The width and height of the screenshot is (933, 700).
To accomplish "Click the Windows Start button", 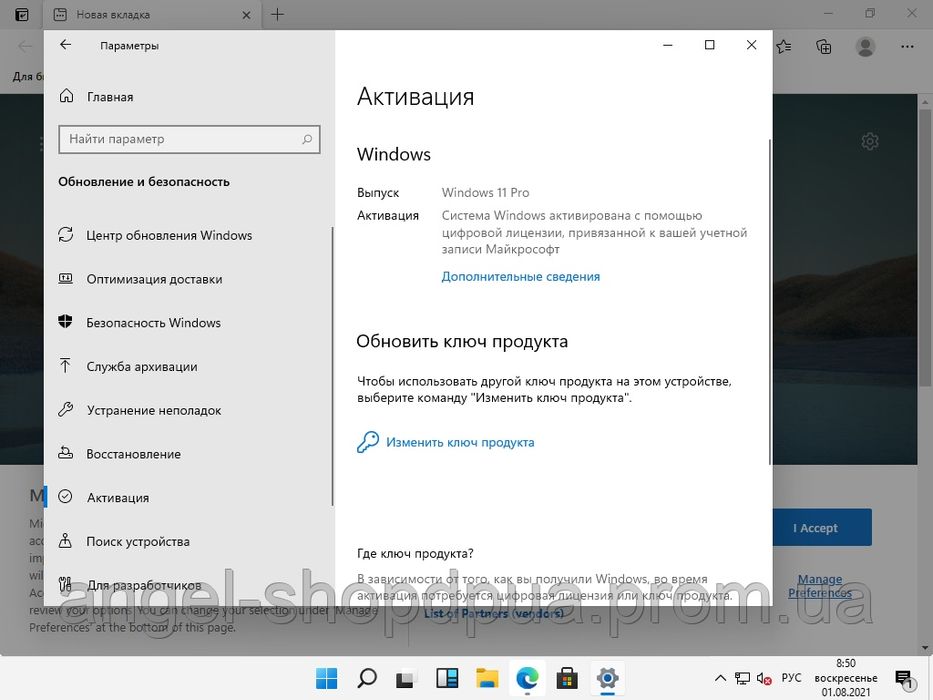I will [x=326, y=678].
